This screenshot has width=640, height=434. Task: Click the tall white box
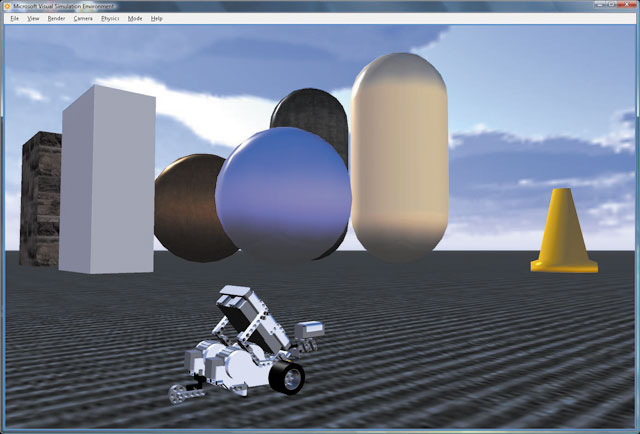pos(108,180)
